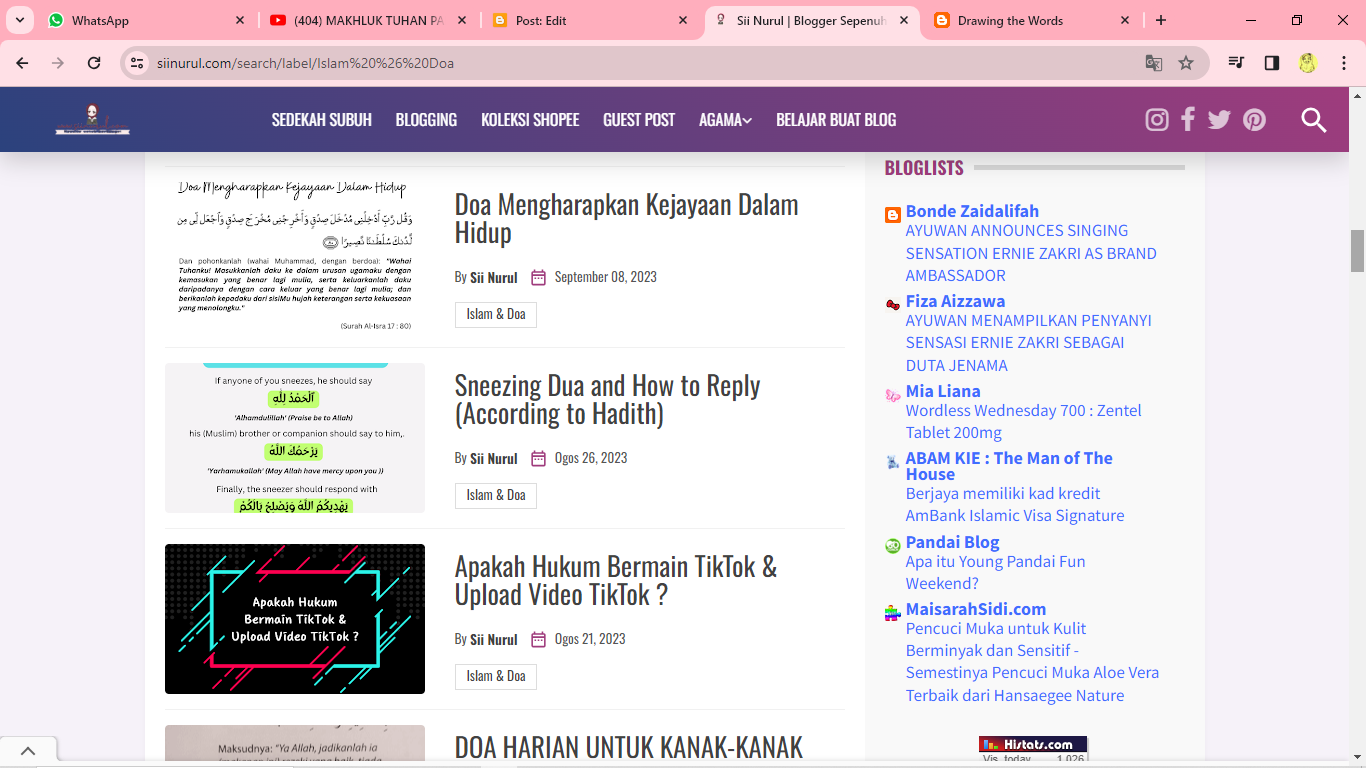Open Berjaya memiliki kad kredit AmBank post

1015,504
